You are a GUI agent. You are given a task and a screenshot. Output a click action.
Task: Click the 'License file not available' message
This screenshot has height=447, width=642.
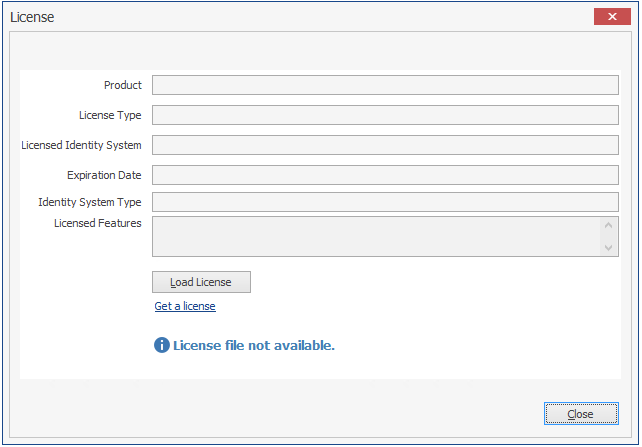click(254, 345)
